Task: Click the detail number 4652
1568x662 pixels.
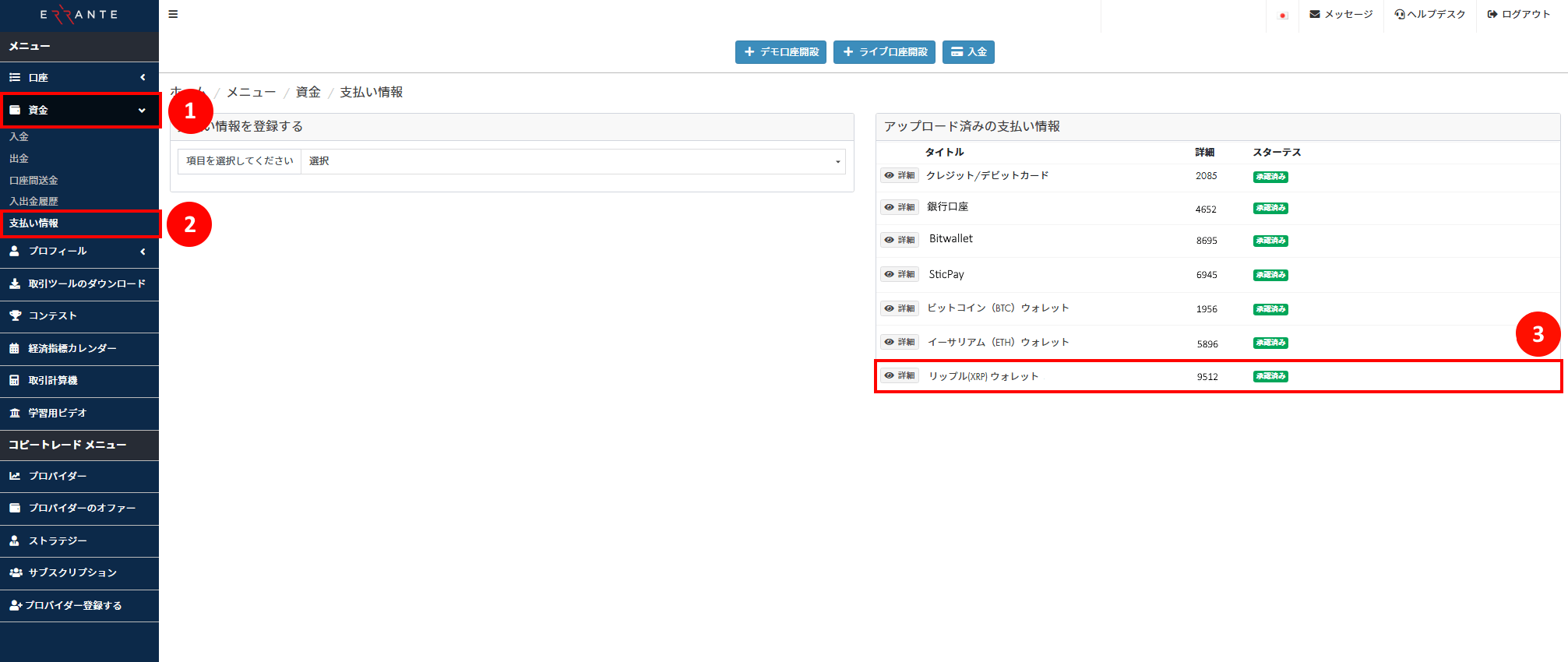Action: click(1206, 210)
